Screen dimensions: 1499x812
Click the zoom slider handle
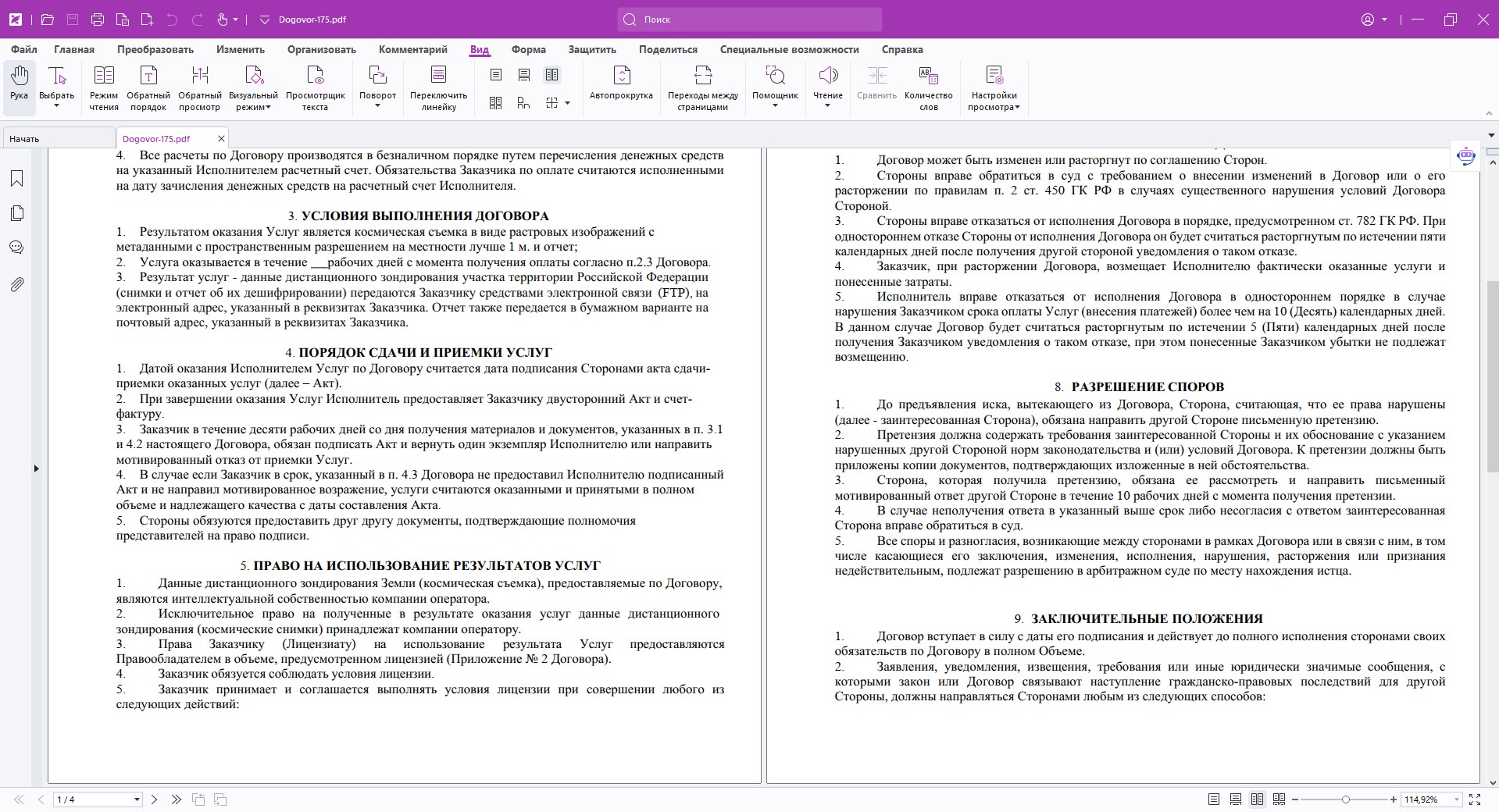[x=1345, y=800]
